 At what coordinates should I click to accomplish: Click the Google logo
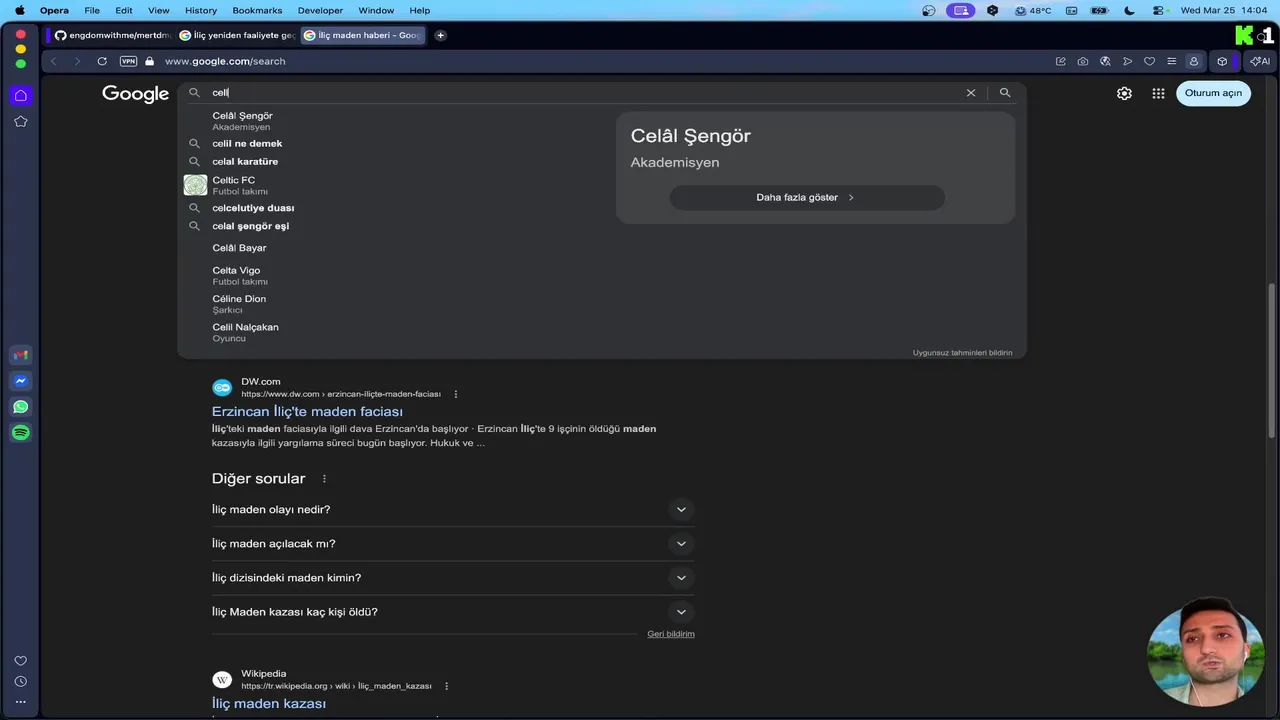(x=135, y=94)
